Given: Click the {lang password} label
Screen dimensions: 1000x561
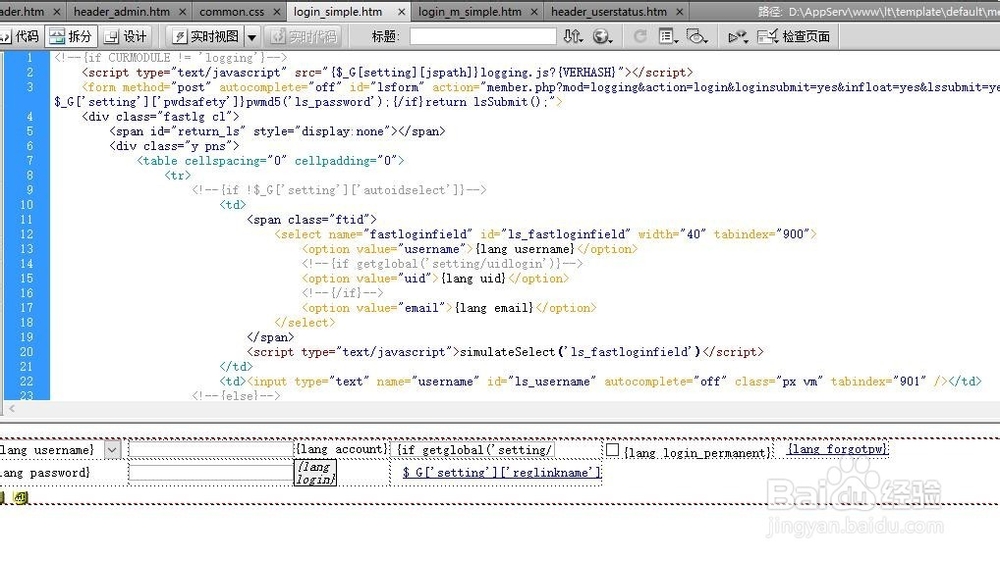Looking at the screenshot, I should click(45, 472).
